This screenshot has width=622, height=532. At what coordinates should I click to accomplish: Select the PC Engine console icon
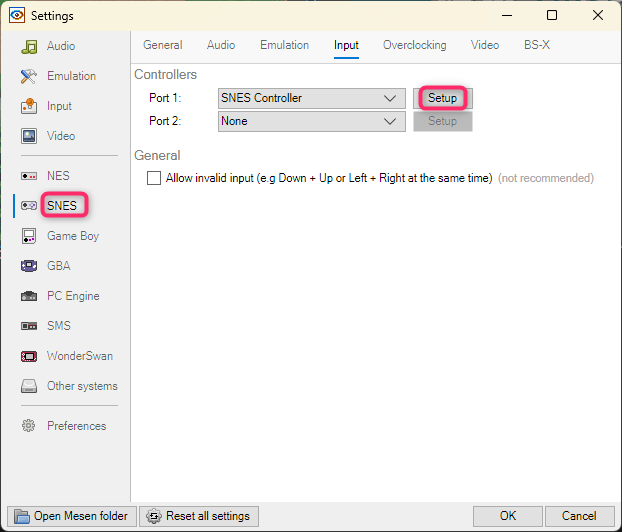coord(29,296)
